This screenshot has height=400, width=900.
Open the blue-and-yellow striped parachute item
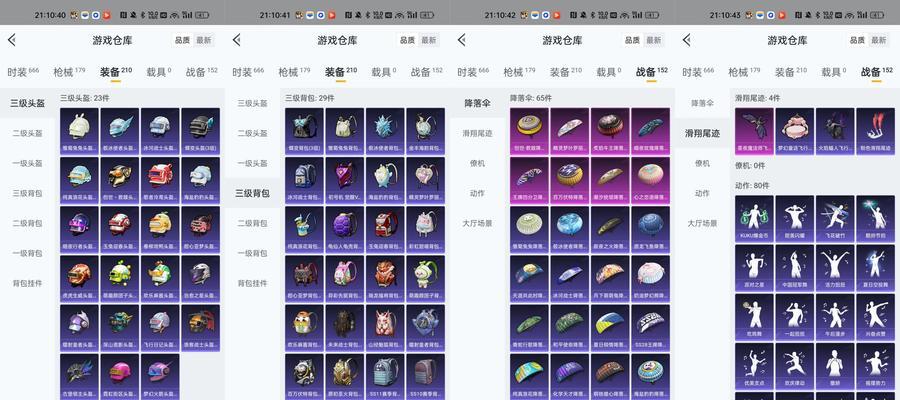point(610,328)
